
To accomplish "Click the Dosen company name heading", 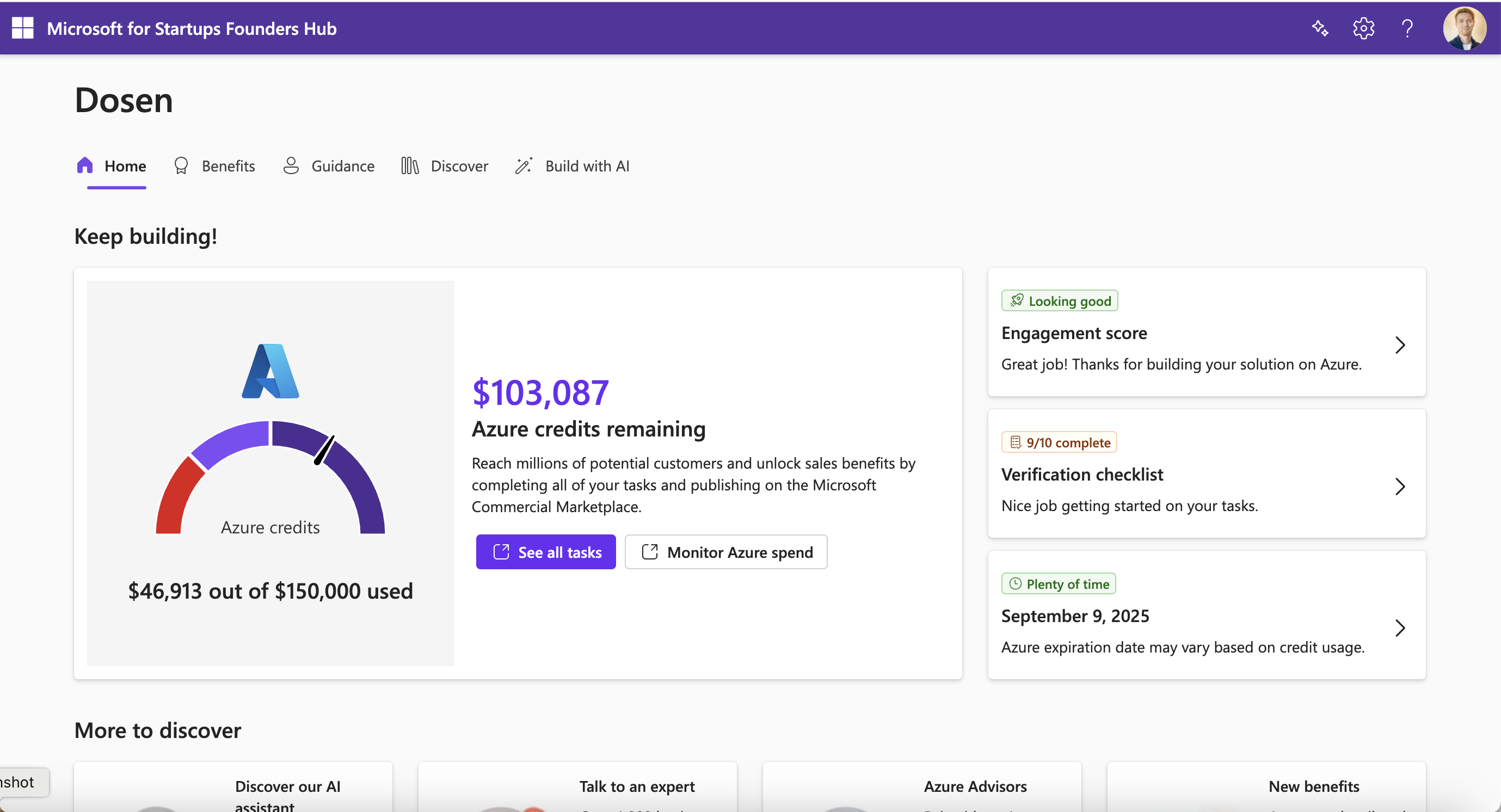I will click(x=124, y=100).
